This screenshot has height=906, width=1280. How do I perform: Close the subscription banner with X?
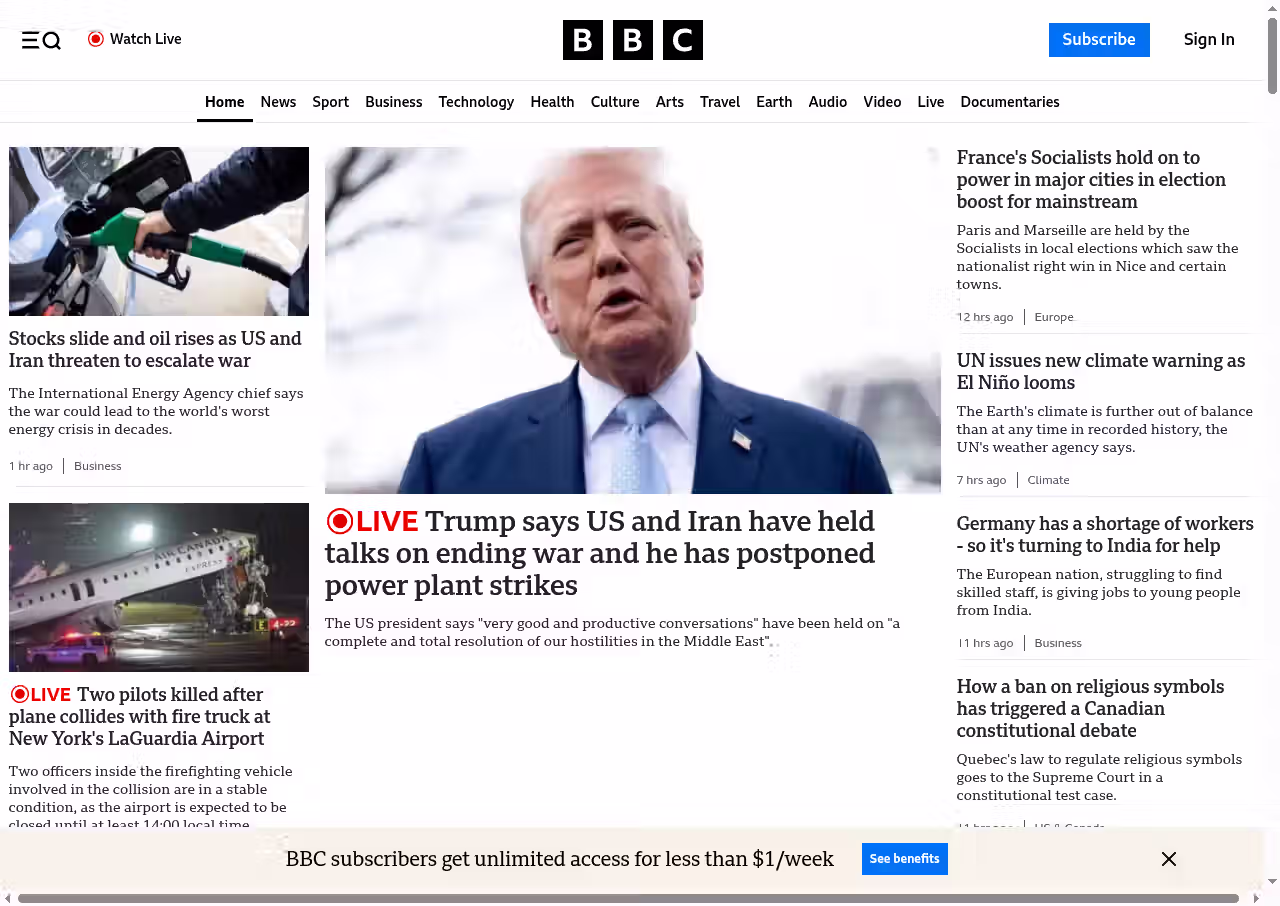(1168, 859)
